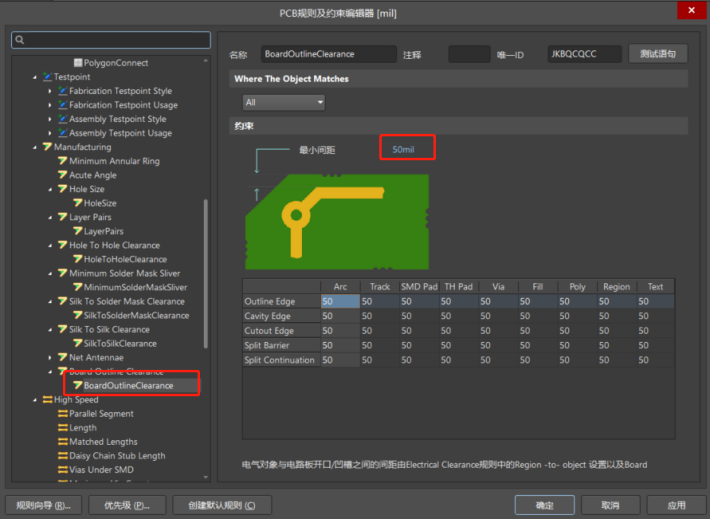
Task: Click the rule name input field
Action: click(x=328, y=54)
